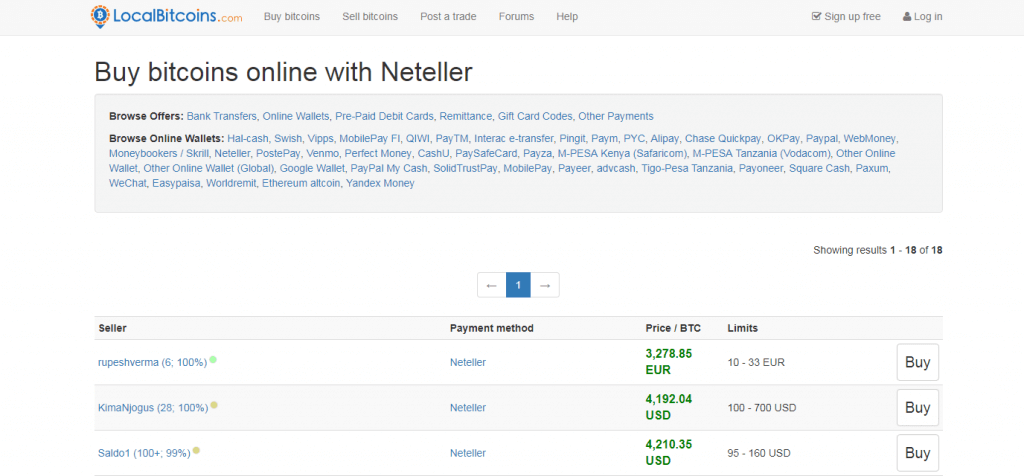Select M-PESA Tanzania (Vodacom) link
Viewport: 1024px width, 476px height.
761,153
